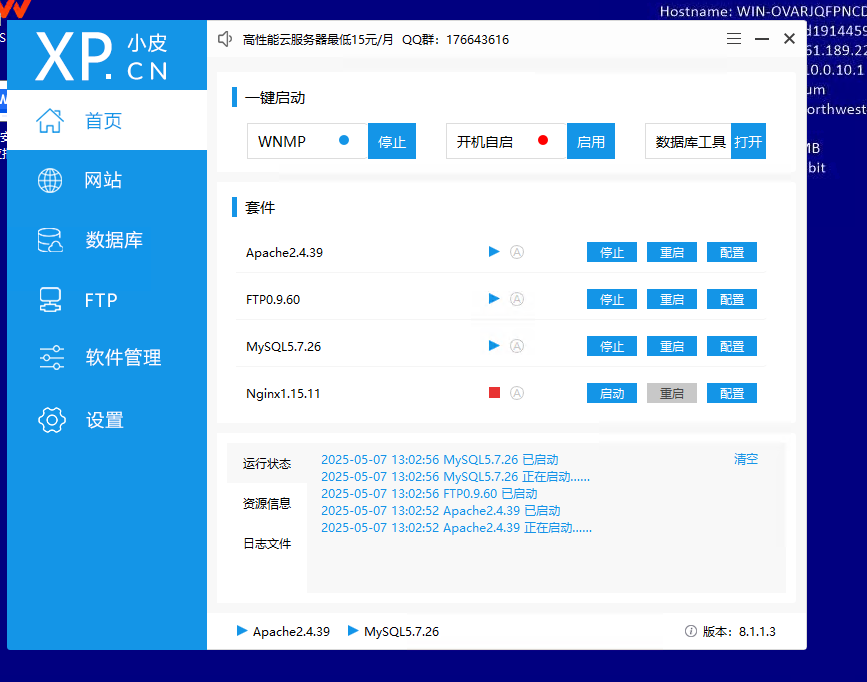Viewport: 867px width, 682px height.
Task: Stop FTP0.9.60 service
Action: [612, 299]
